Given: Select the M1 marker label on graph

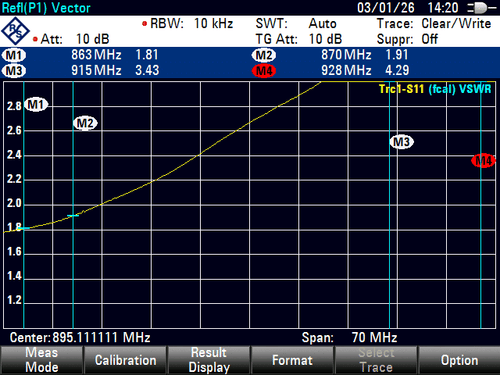Looking at the screenshot, I should coord(36,105).
